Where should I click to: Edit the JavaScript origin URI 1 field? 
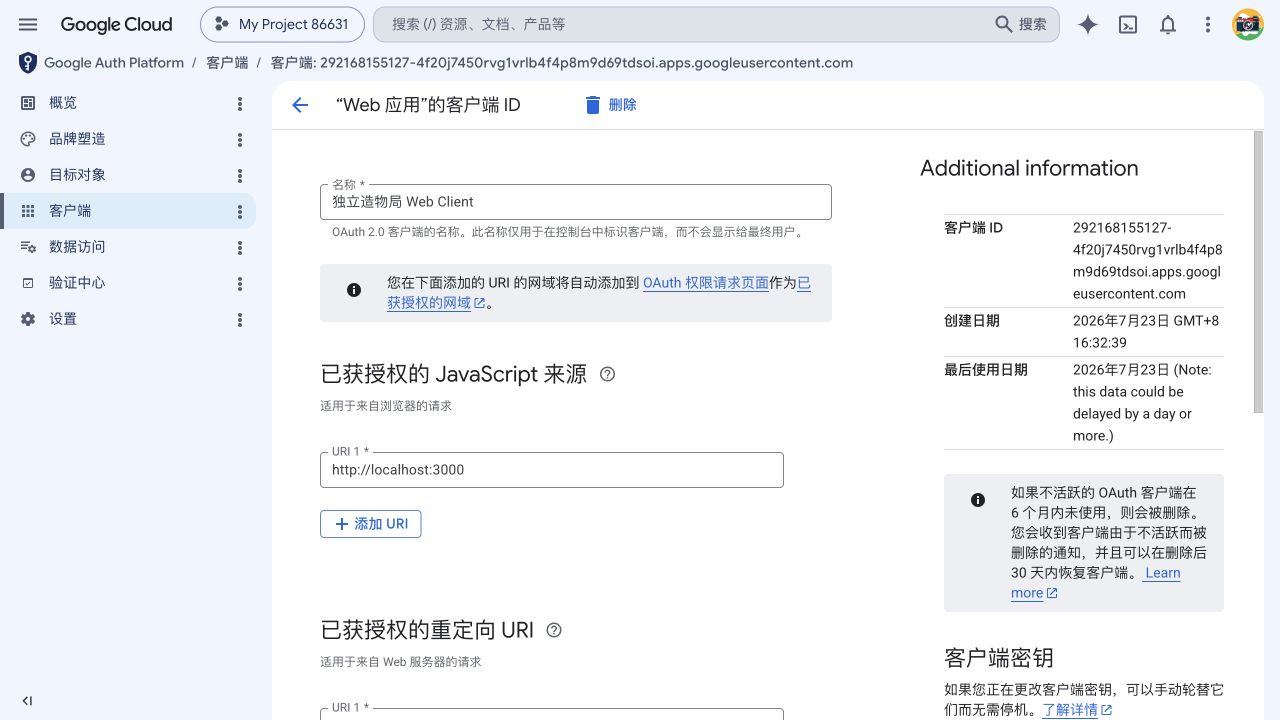(552, 470)
